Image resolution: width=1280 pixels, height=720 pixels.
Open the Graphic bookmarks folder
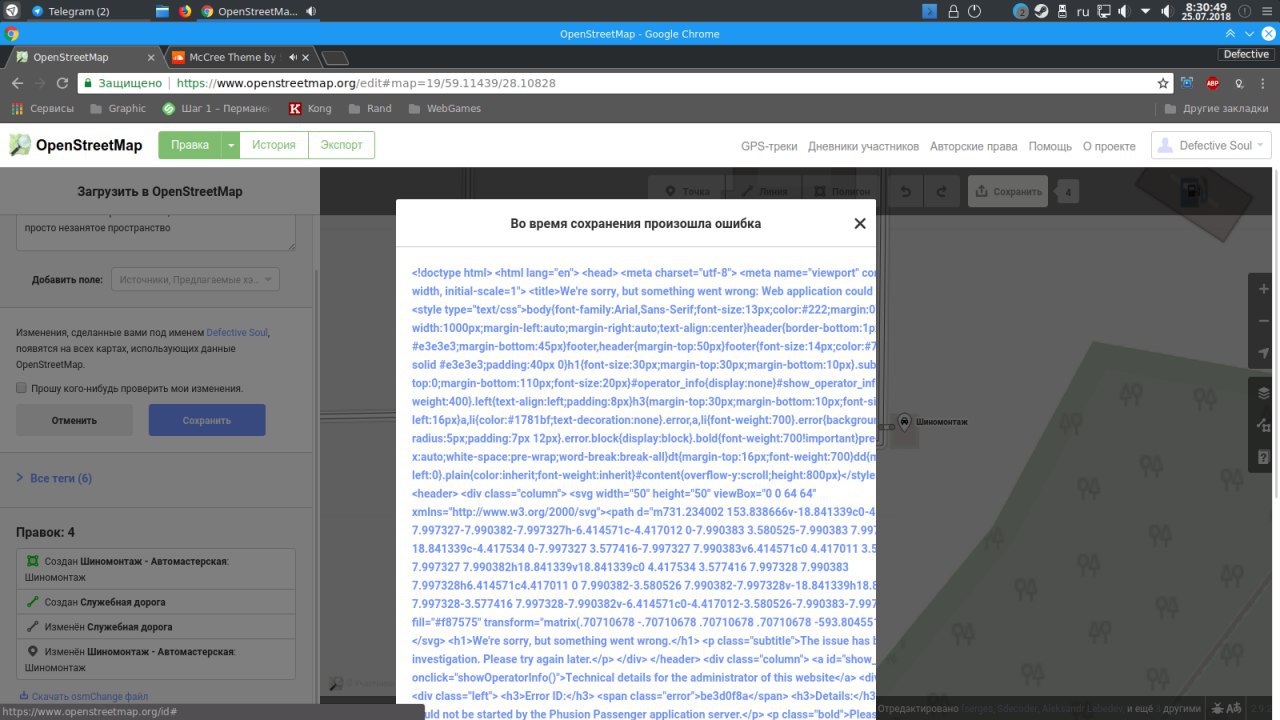[118, 108]
